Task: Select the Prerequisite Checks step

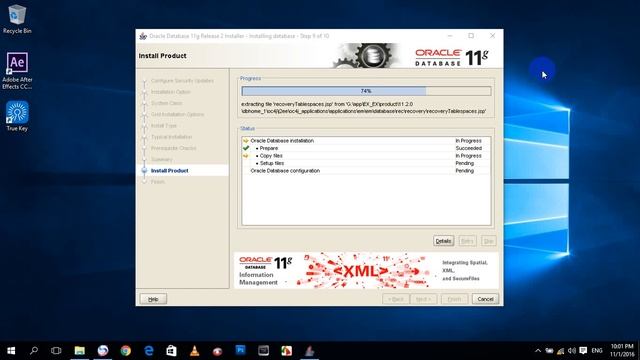Action: pos(173,148)
